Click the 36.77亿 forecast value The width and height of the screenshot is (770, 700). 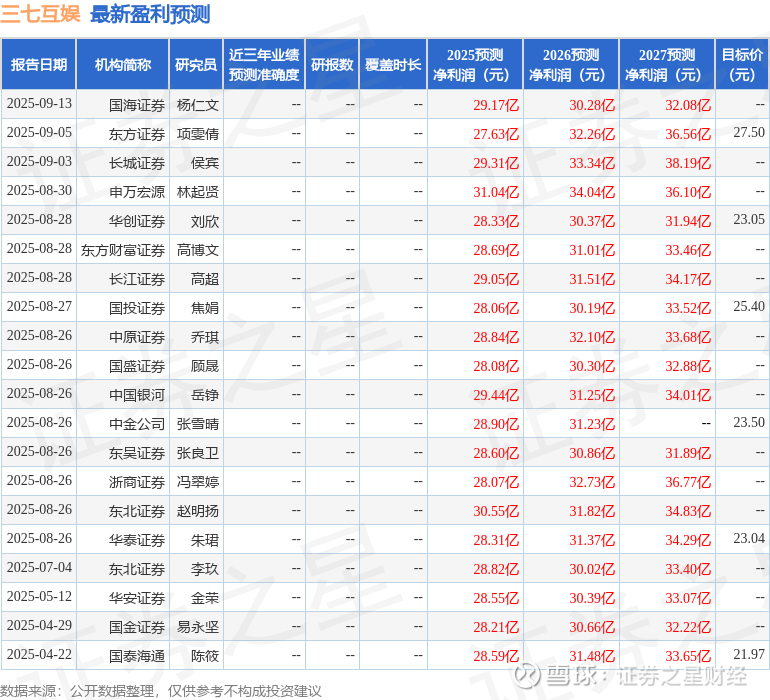[688, 482]
